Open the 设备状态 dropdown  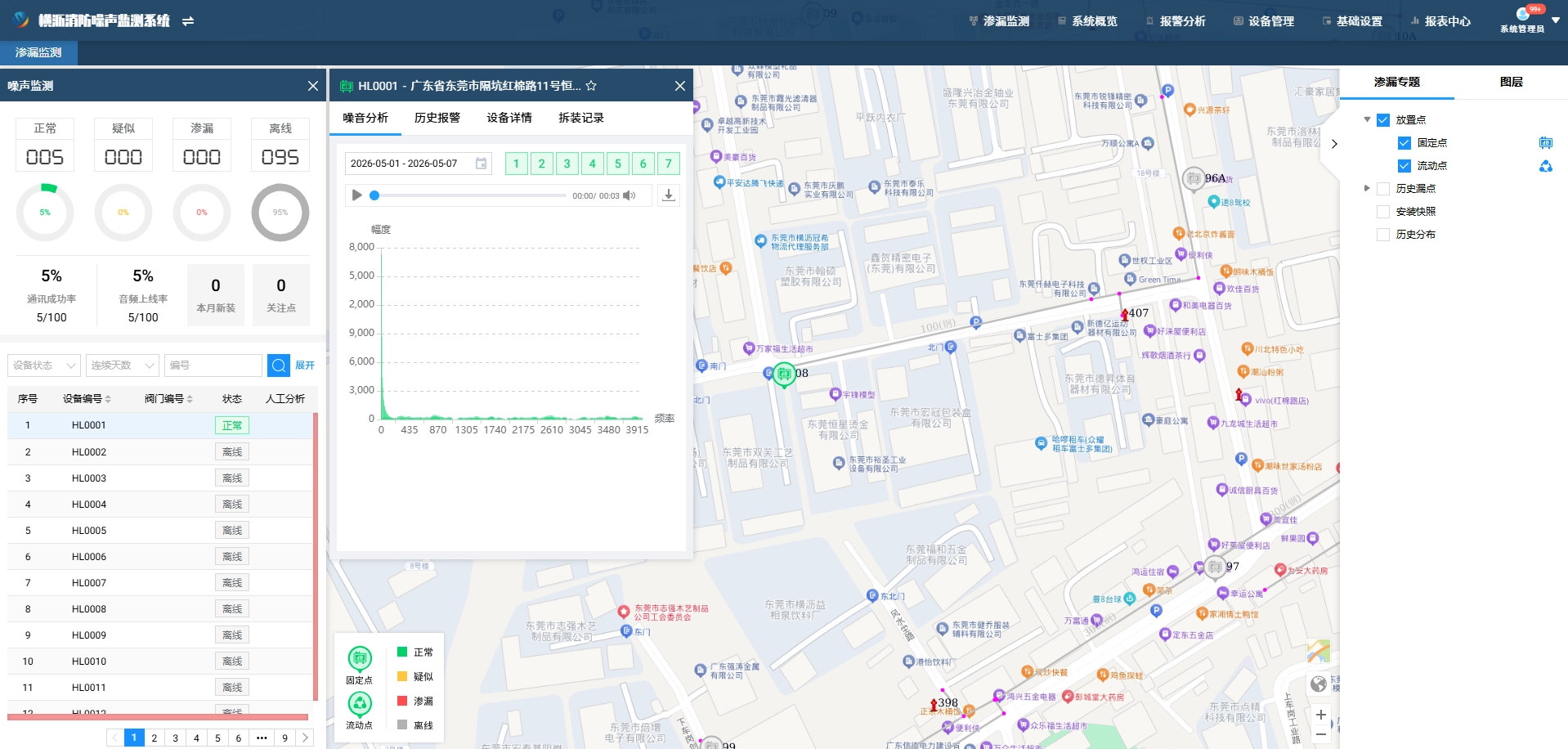click(44, 366)
